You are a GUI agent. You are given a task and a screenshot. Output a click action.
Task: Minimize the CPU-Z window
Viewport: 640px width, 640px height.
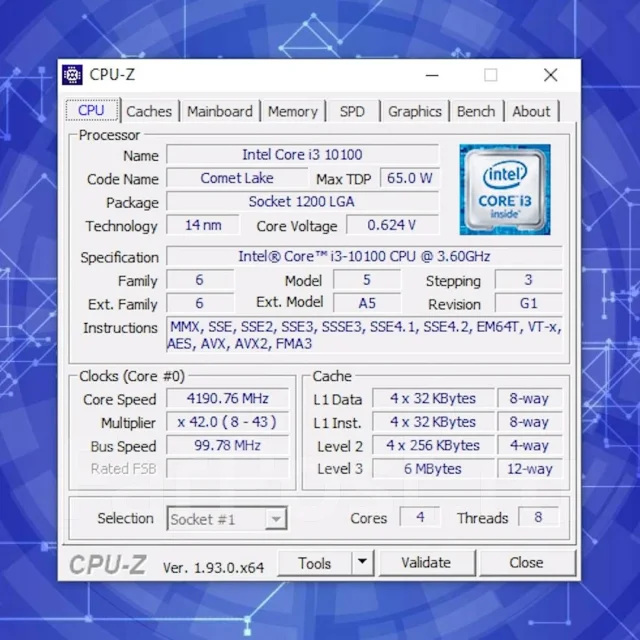(x=432, y=75)
